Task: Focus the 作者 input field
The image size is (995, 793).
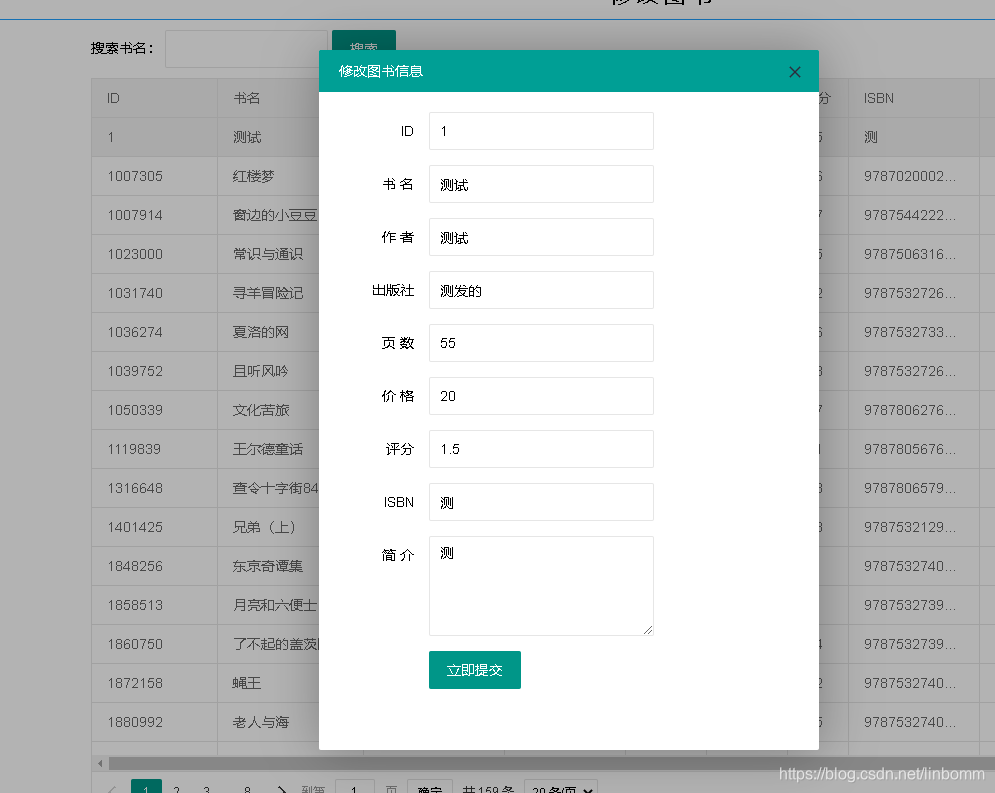Action: click(541, 237)
